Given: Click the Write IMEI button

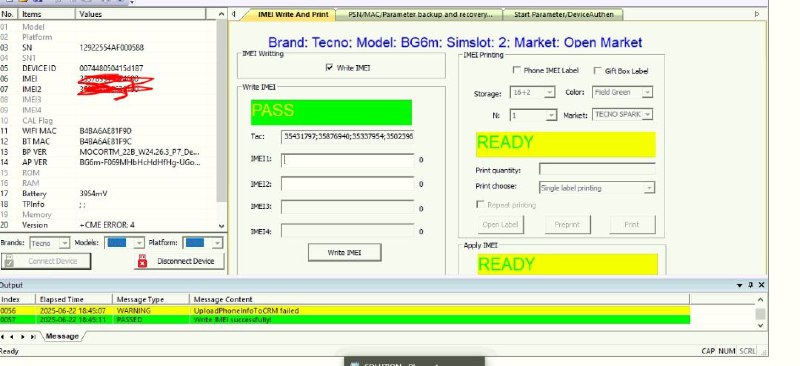Looking at the screenshot, I should click(x=344, y=252).
